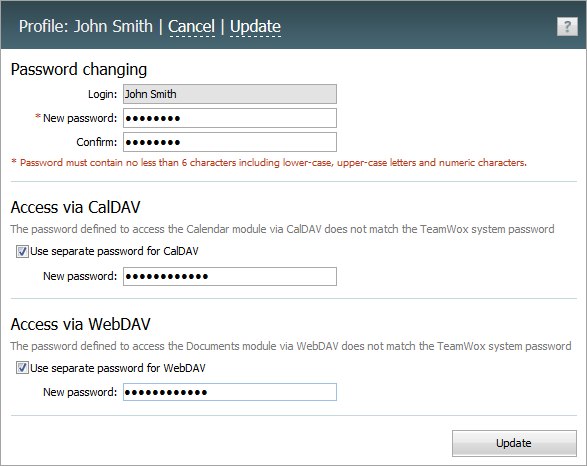Click the Confirm: label

97,142
